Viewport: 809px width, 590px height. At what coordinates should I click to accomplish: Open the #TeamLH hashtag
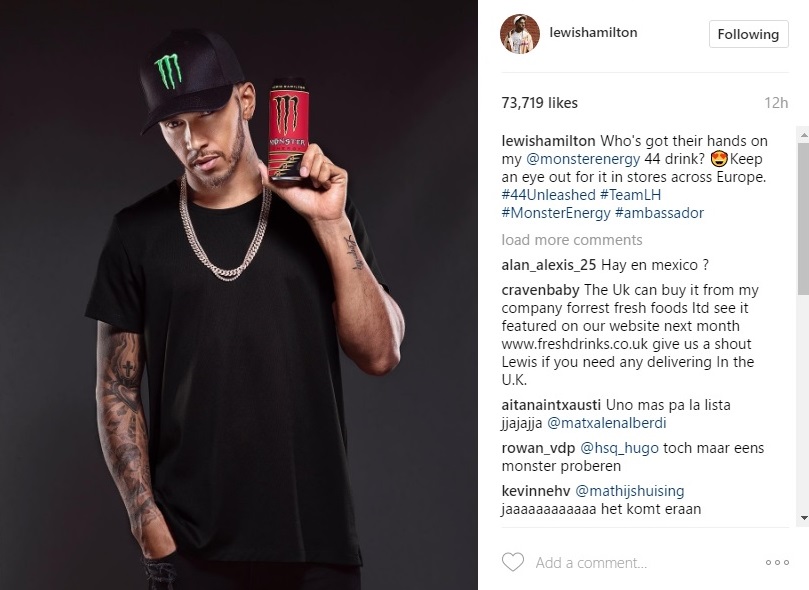(x=630, y=195)
